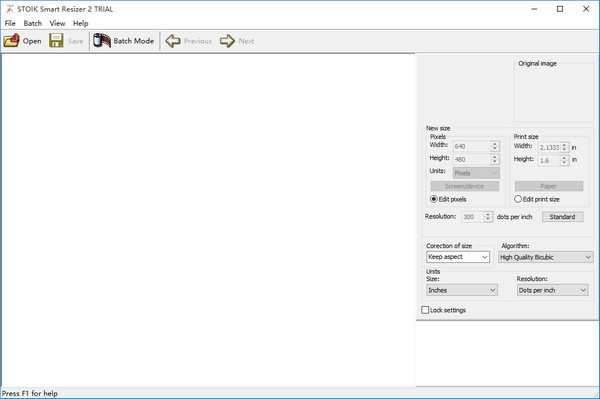This screenshot has height=399, width=600.
Task: Enable Lock settings checkbox
Action: pyautogui.click(x=425, y=310)
